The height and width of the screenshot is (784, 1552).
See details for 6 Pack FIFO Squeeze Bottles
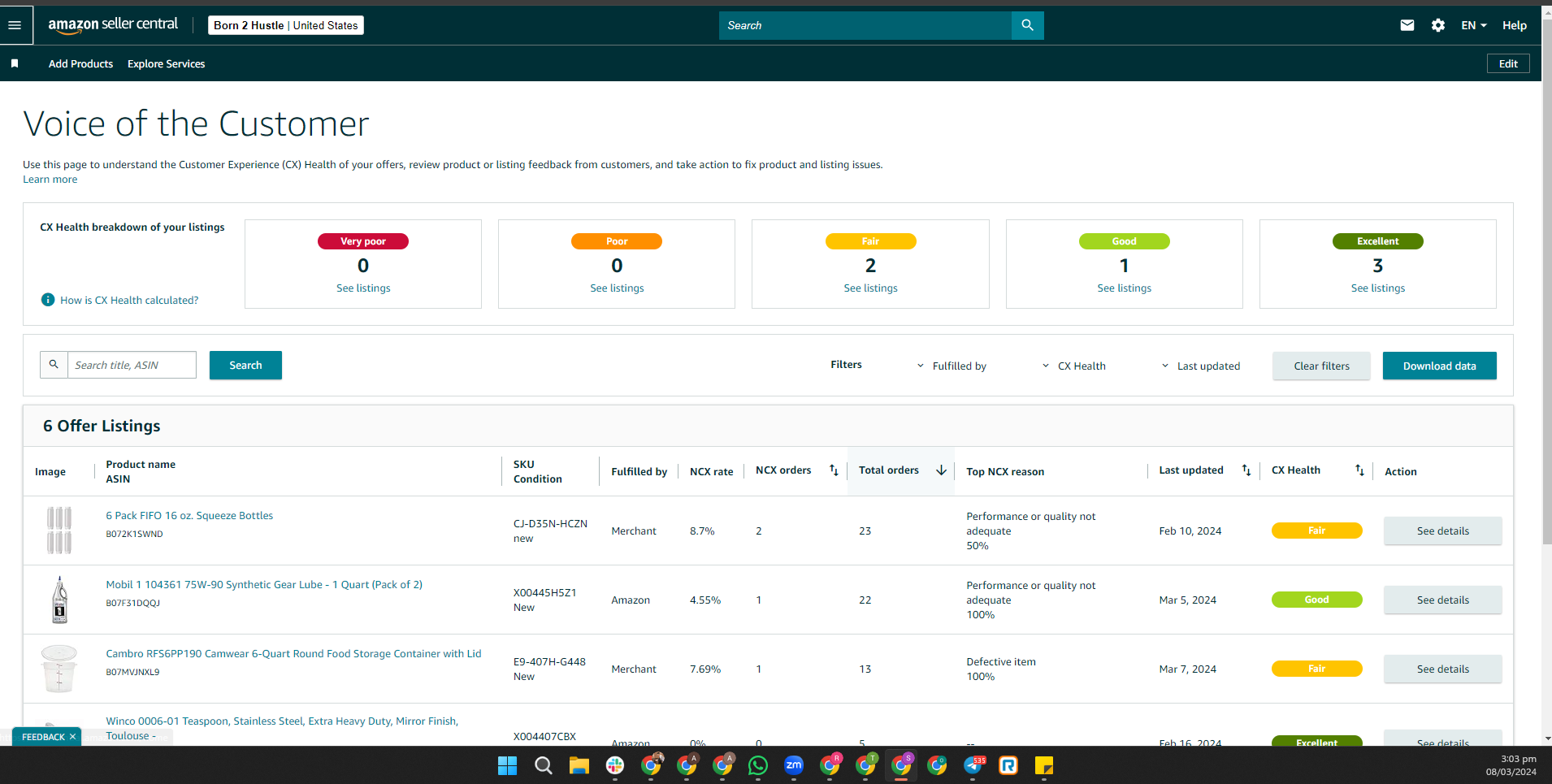1442,531
